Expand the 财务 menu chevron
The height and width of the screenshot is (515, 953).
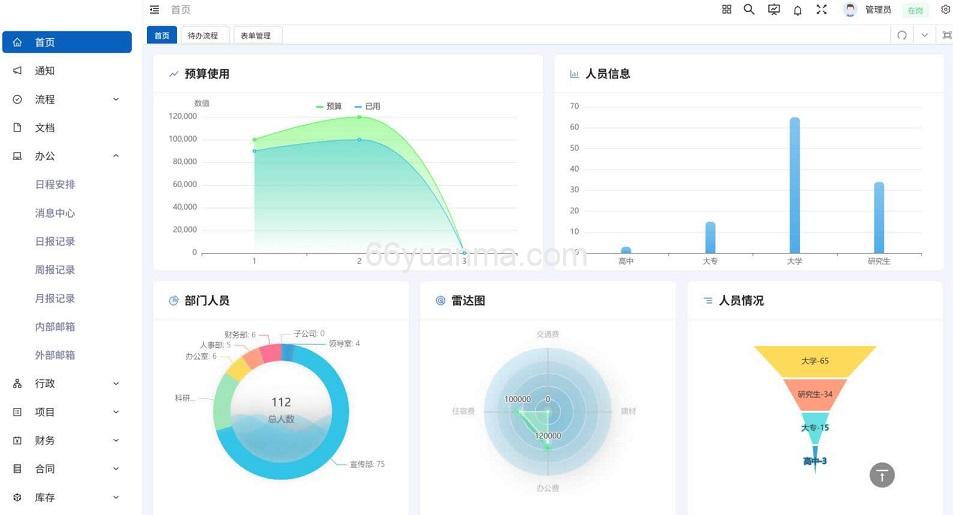116,440
